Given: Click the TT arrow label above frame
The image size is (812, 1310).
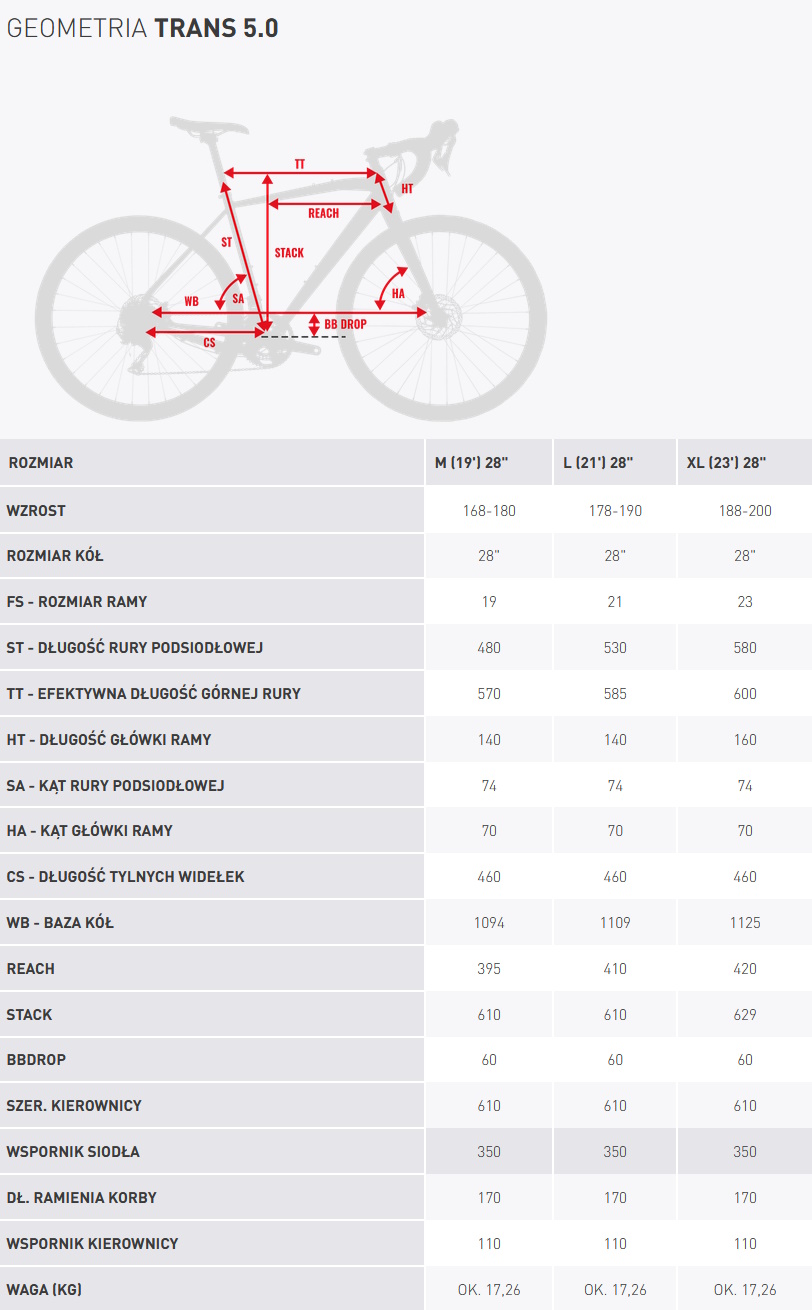Looking at the screenshot, I should click(x=300, y=163).
